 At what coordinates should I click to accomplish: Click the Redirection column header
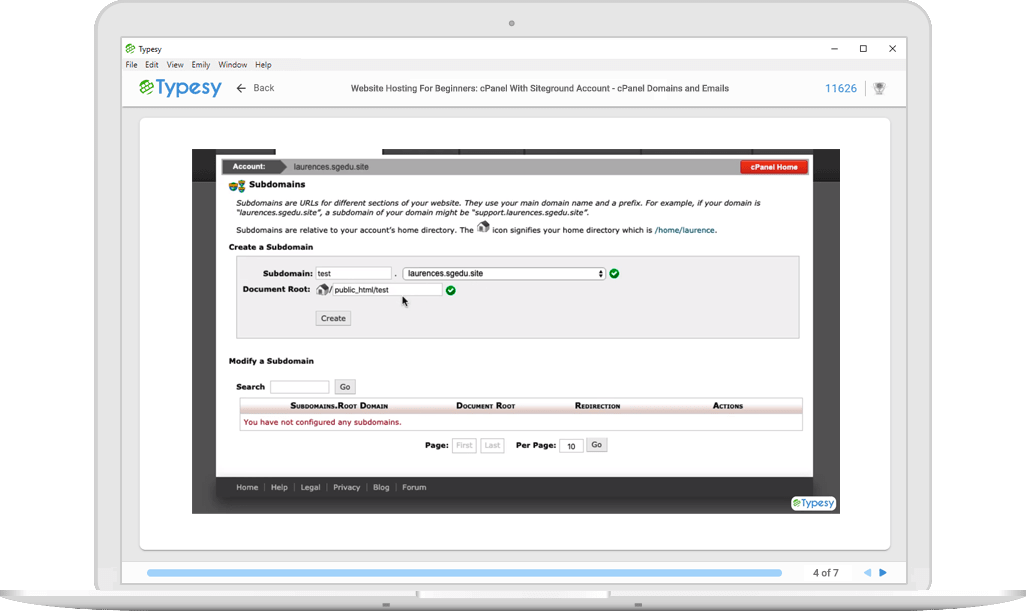point(597,406)
